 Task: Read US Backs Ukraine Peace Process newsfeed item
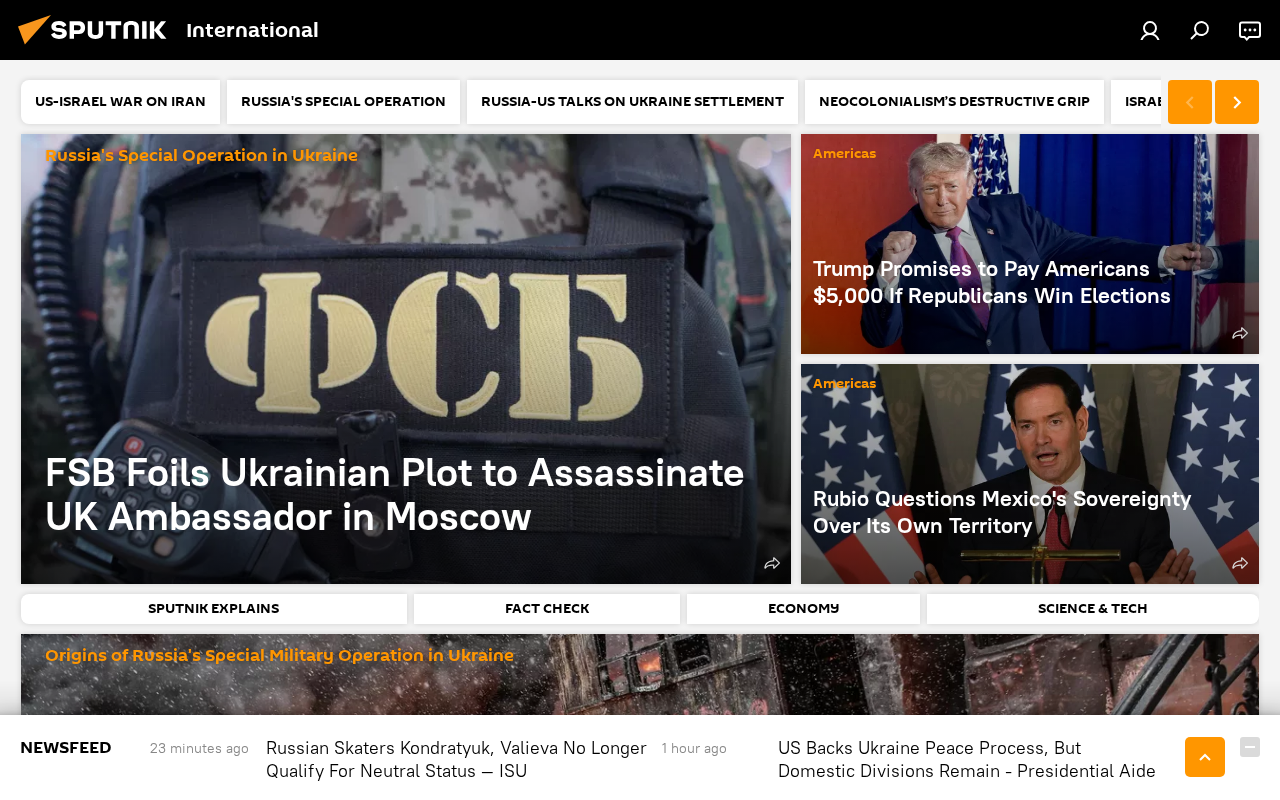tap(967, 759)
